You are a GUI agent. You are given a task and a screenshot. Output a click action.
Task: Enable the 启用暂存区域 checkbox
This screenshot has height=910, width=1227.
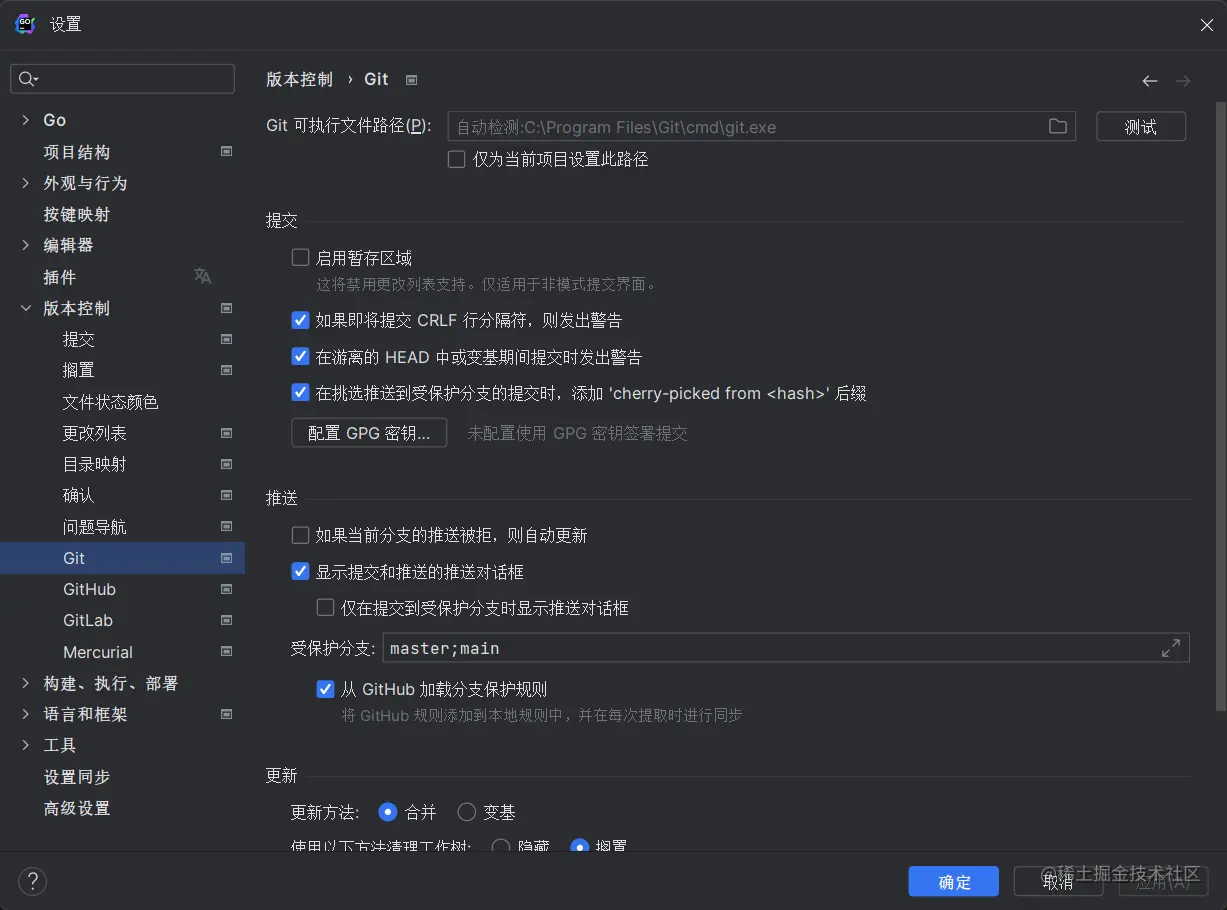point(300,257)
